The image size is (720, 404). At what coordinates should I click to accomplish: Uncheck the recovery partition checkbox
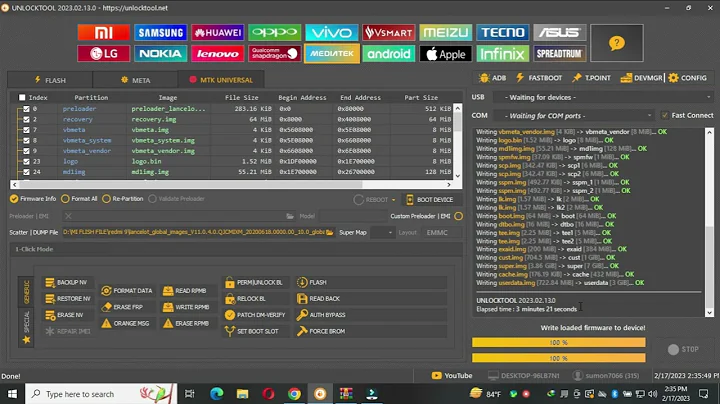tap(26, 119)
